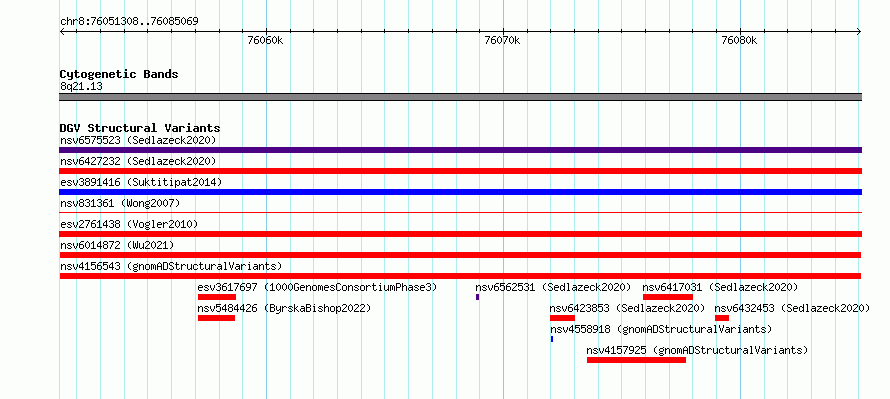
Task: Select the small purple nsv6562531 marker
Action: tap(477, 297)
